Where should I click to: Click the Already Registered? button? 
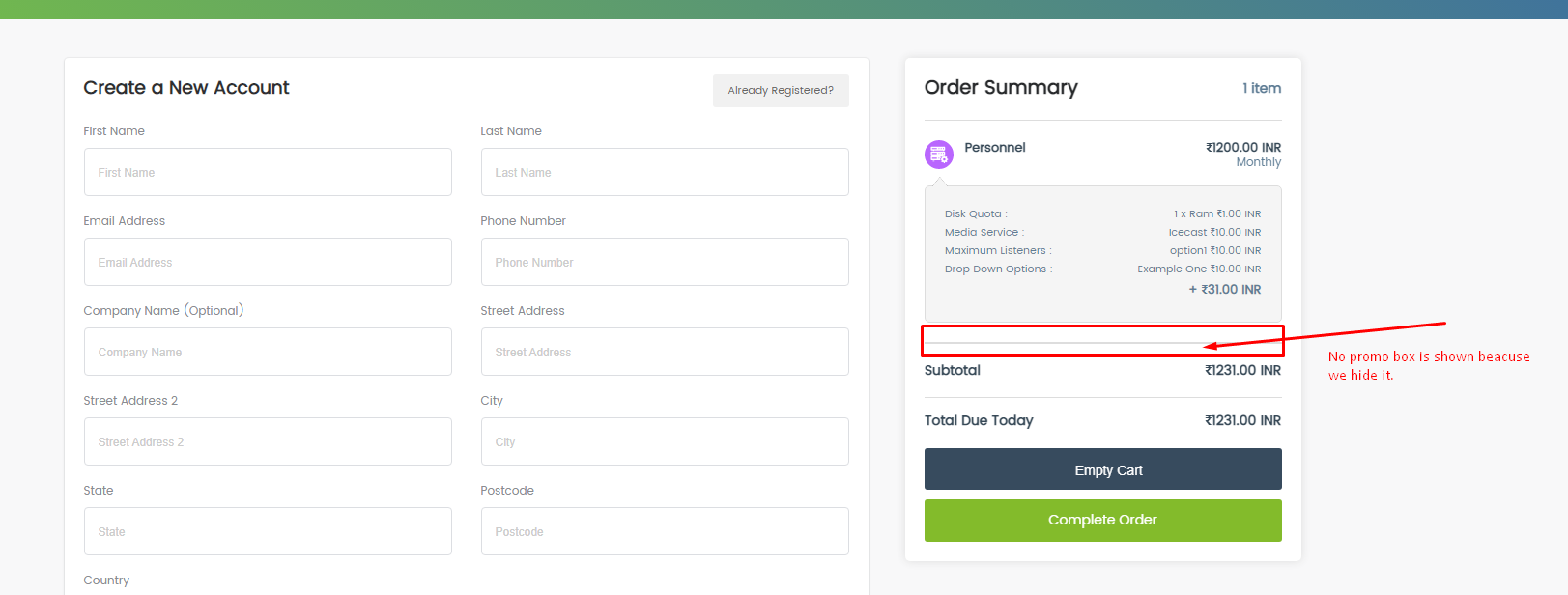781,91
